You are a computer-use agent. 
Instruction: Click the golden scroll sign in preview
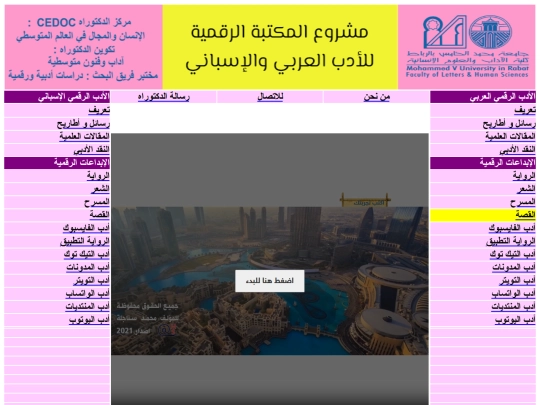coord(365,200)
